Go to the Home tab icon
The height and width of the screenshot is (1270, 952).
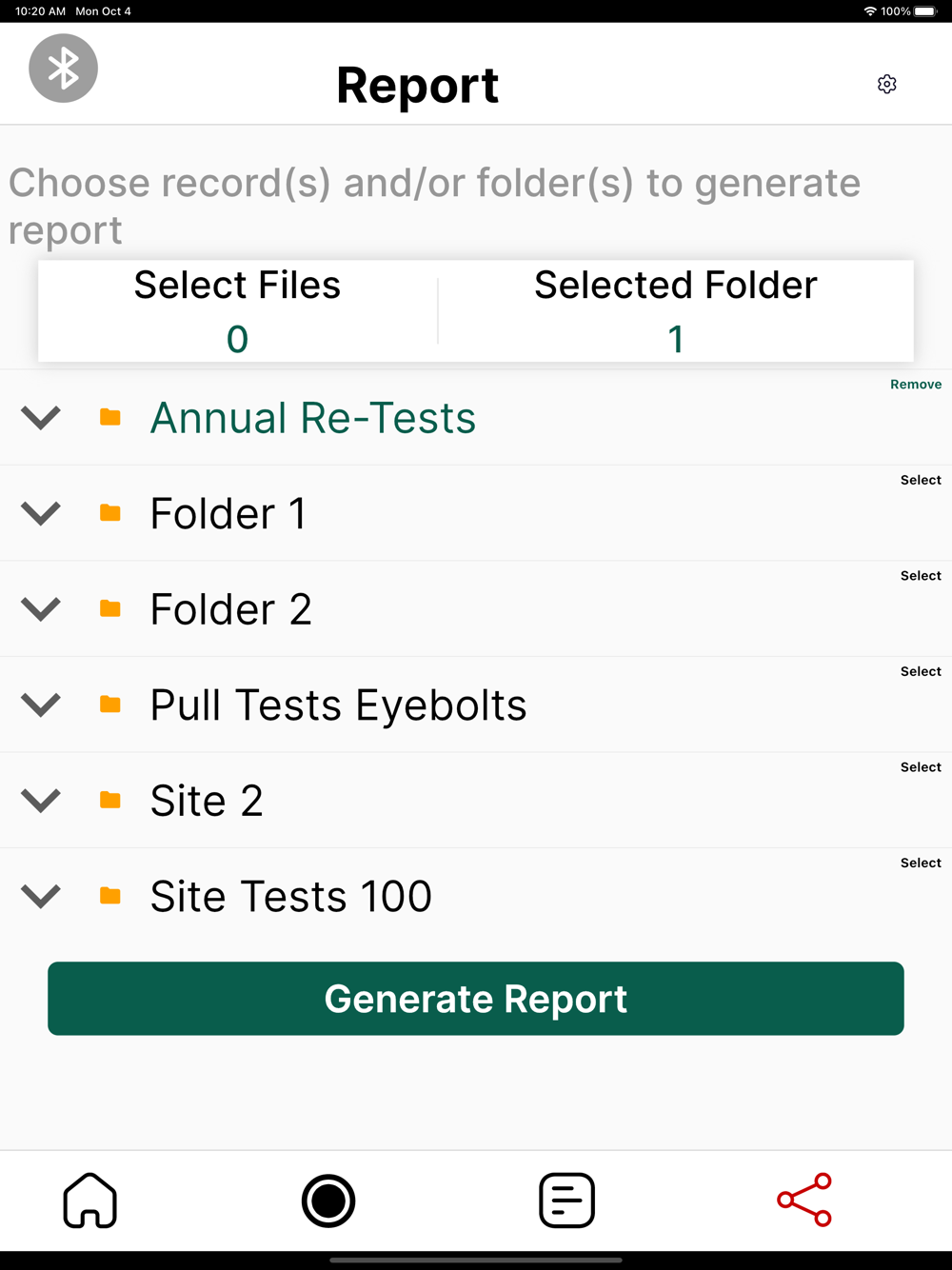[90, 1200]
